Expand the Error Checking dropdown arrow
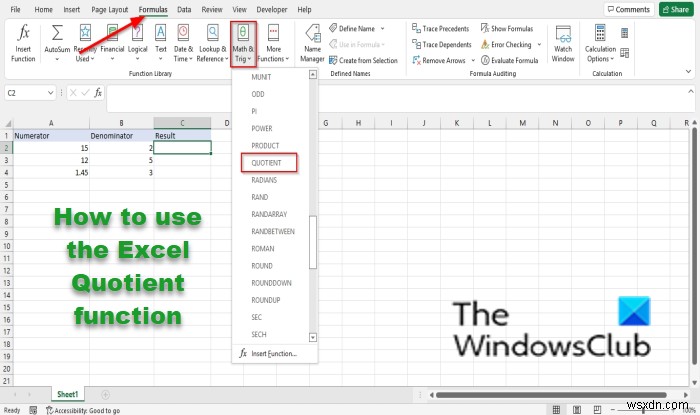The image size is (700, 415). point(539,45)
